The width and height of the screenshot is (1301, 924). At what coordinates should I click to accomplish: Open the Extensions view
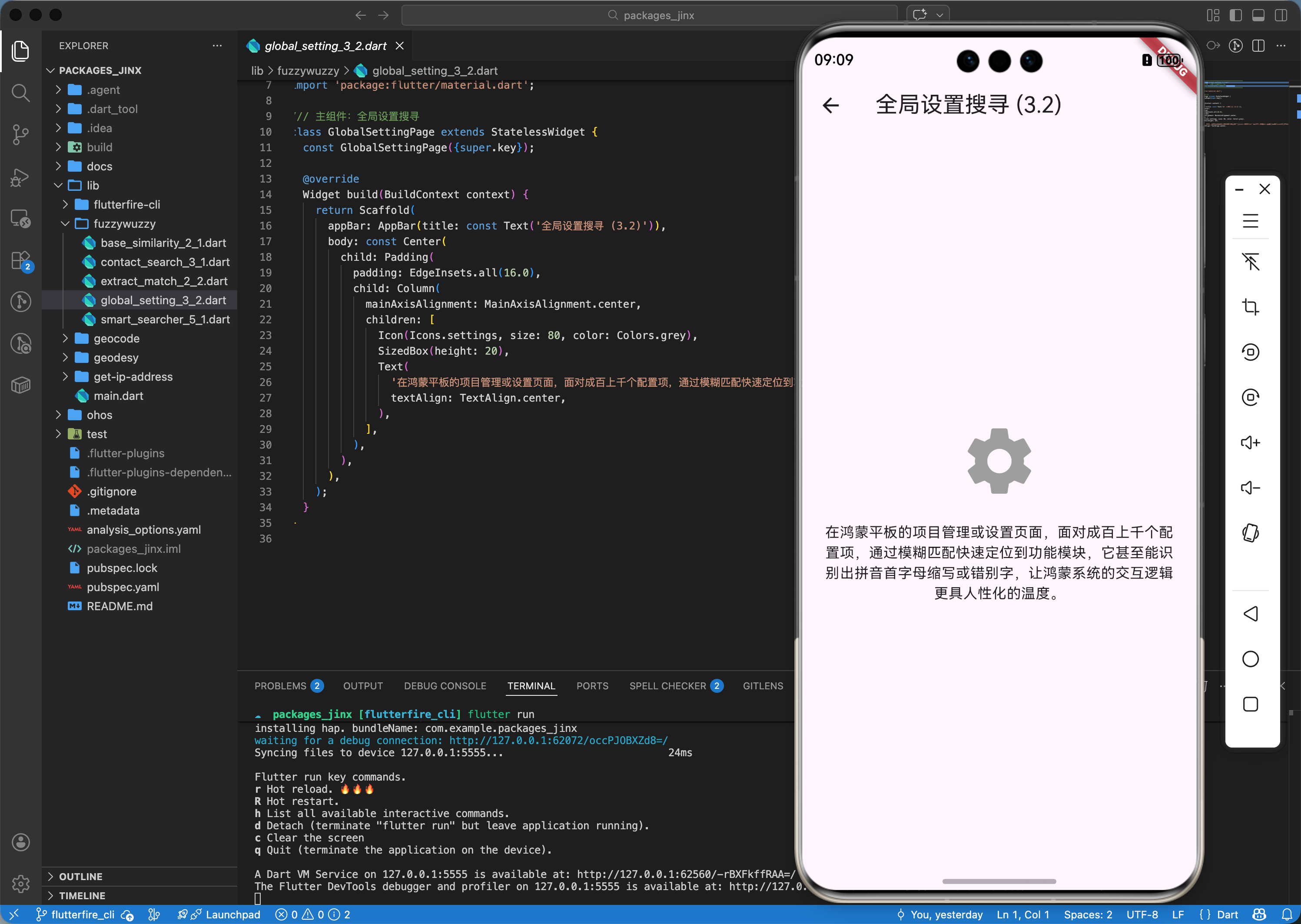(x=20, y=261)
